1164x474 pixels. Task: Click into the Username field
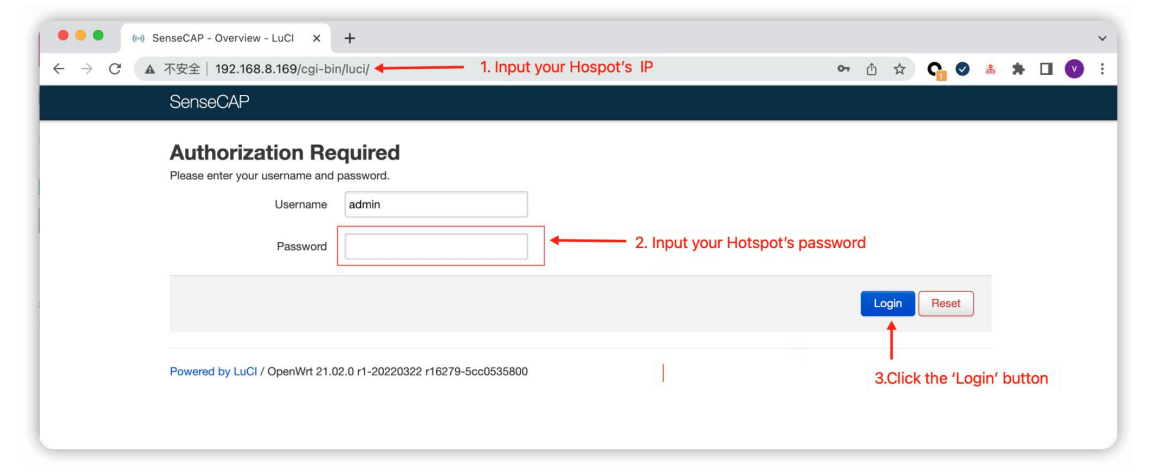tap(436, 204)
